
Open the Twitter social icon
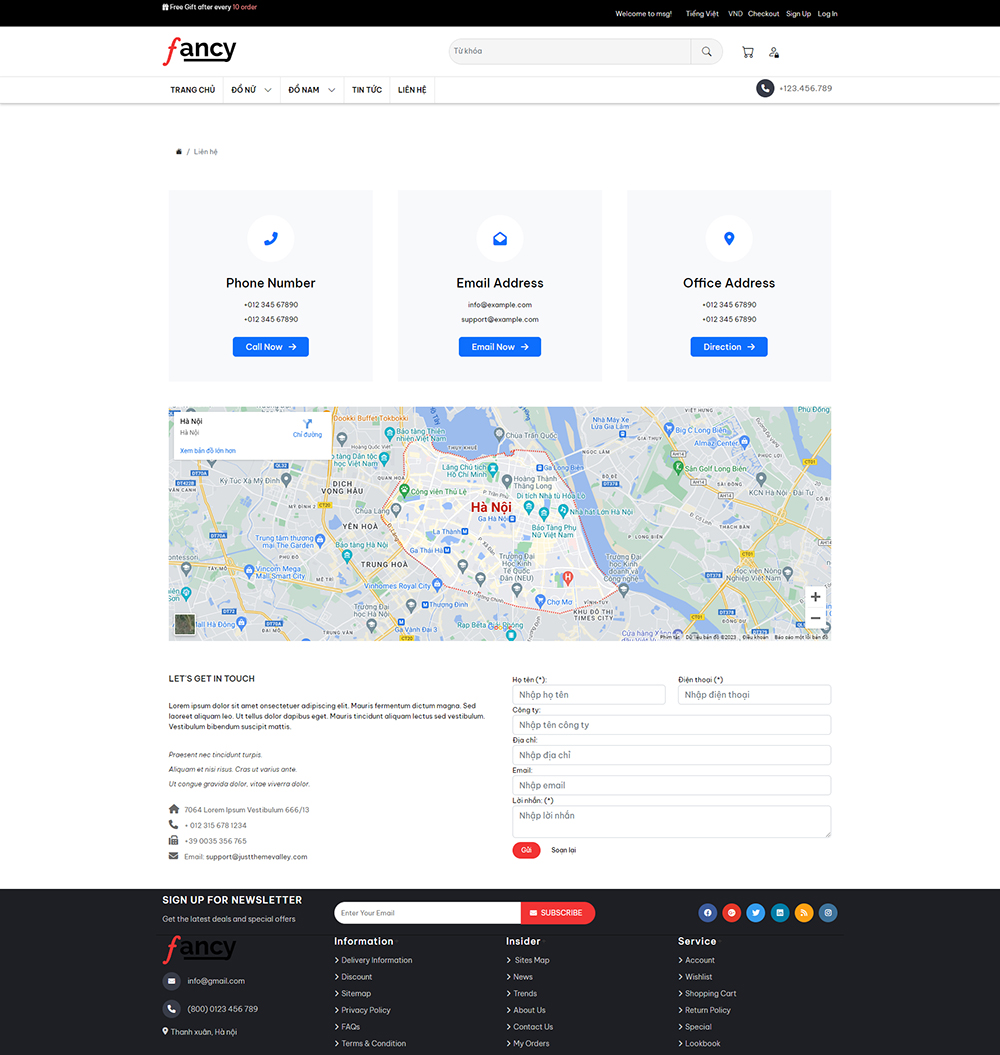(x=756, y=912)
